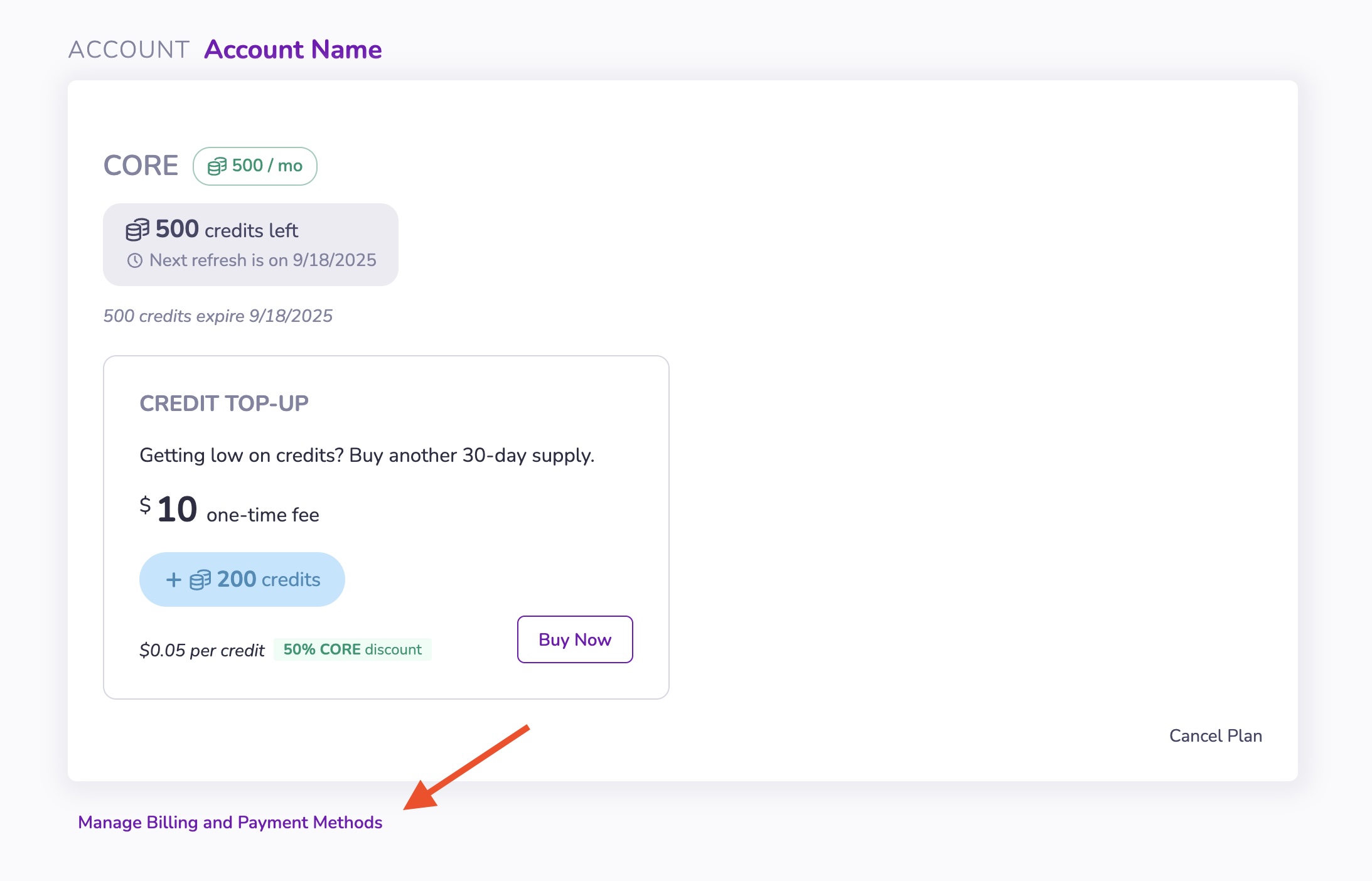
Task: Open Manage Billing and Payment Methods link
Action: click(230, 822)
